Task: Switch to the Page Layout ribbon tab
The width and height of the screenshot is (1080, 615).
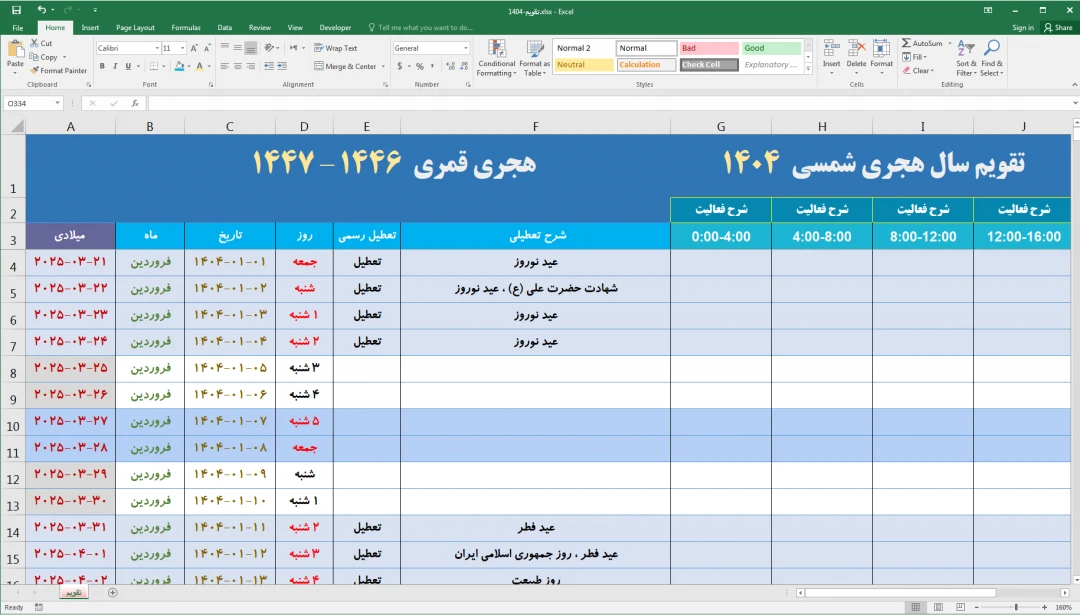Action: (135, 28)
